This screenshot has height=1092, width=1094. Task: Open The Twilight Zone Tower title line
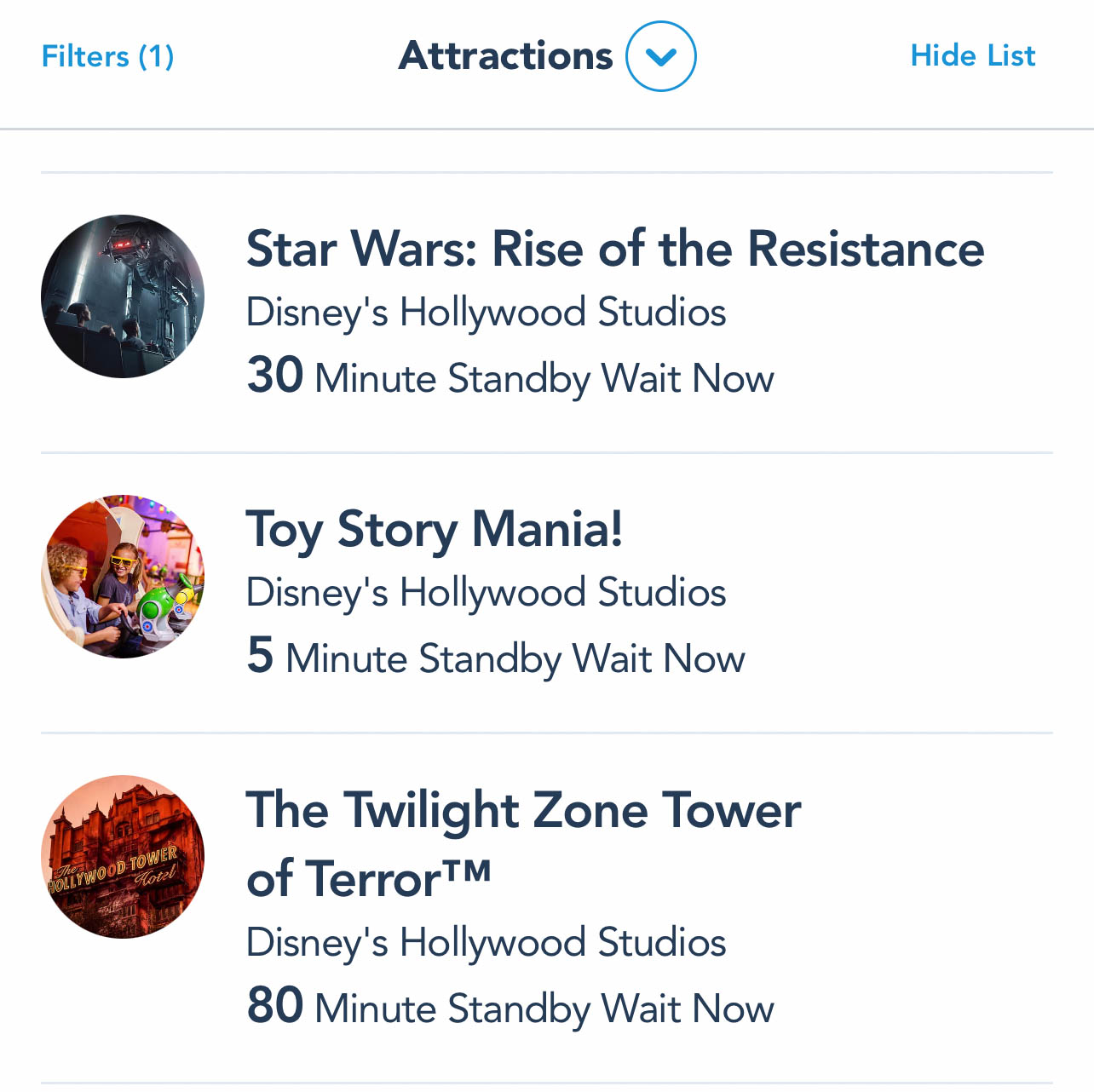point(523,809)
